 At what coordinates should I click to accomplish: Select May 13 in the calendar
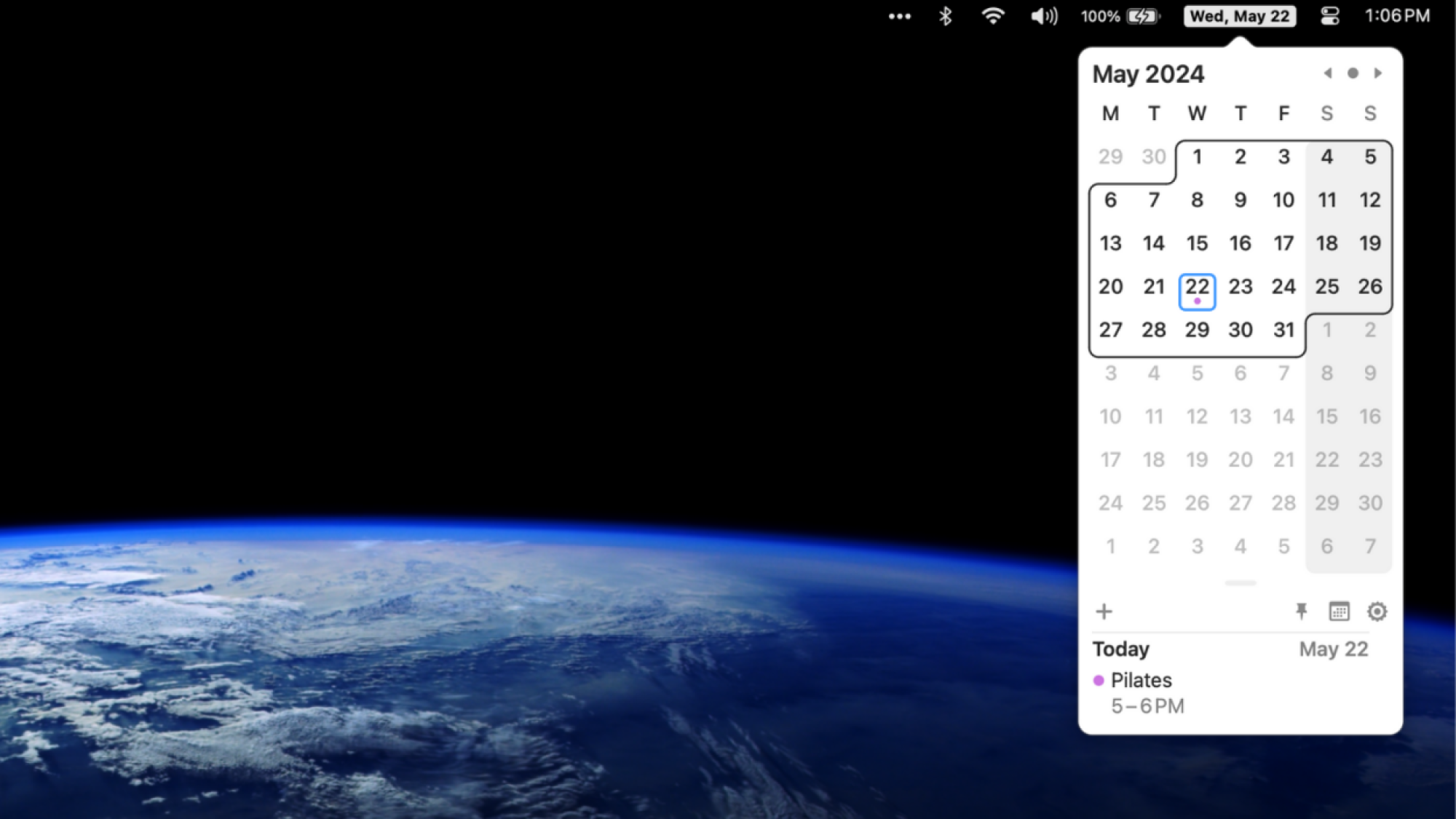[x=1110, y=243]
